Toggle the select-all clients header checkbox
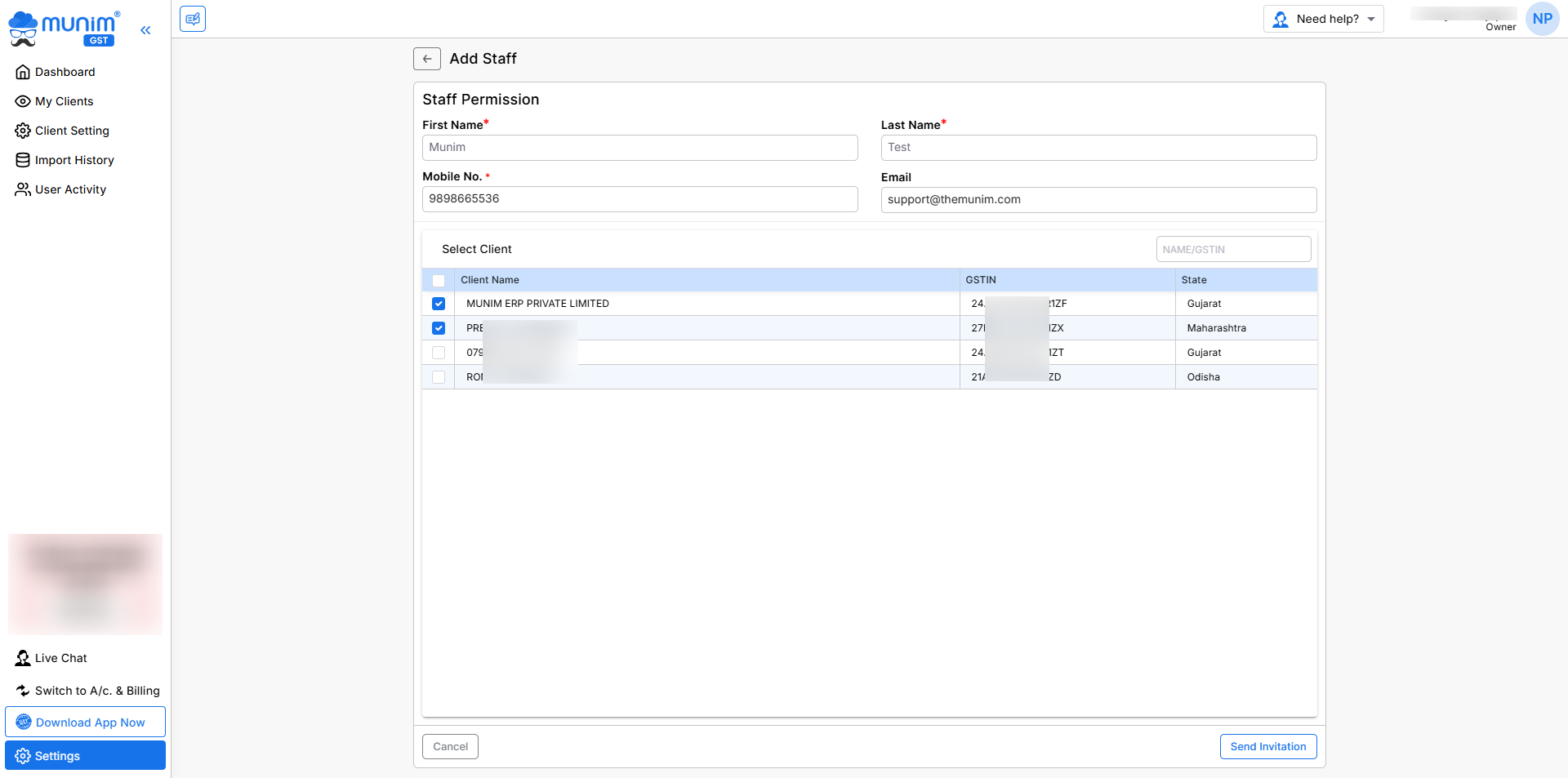The image size is (1568, 778). point(439,280)
